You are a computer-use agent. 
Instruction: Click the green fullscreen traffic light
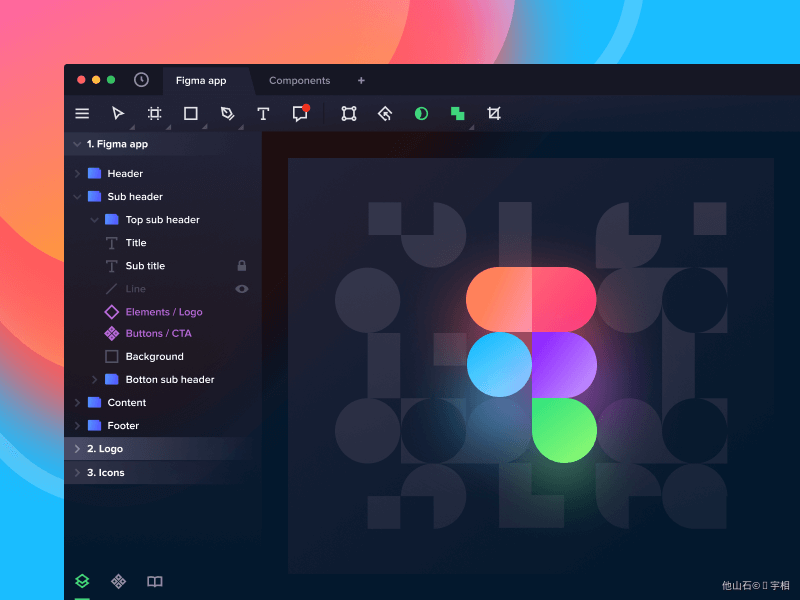tap(111, 80)
